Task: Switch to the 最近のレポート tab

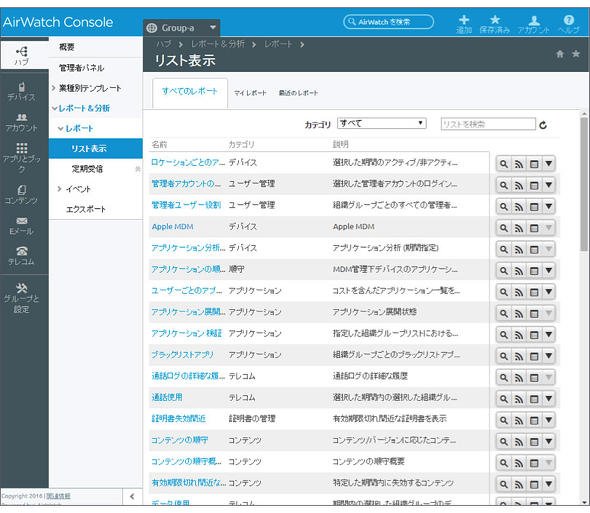Action: pos(298,93)
